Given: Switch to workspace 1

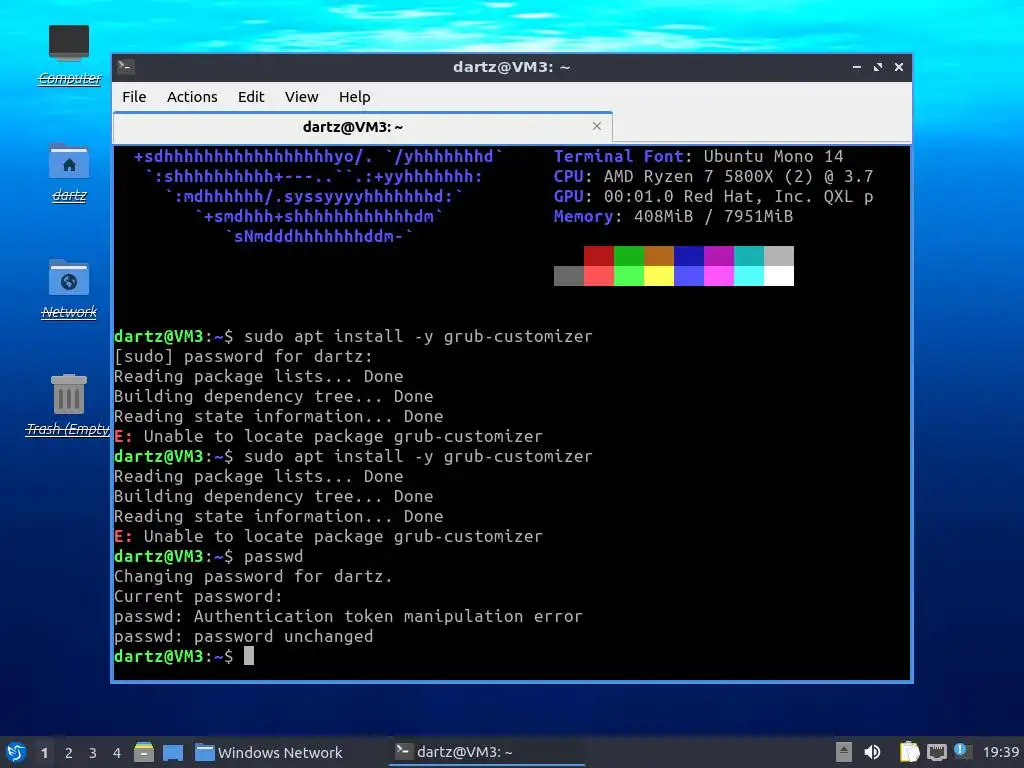Looking at the screenshot, I should (x=44, y=753).
